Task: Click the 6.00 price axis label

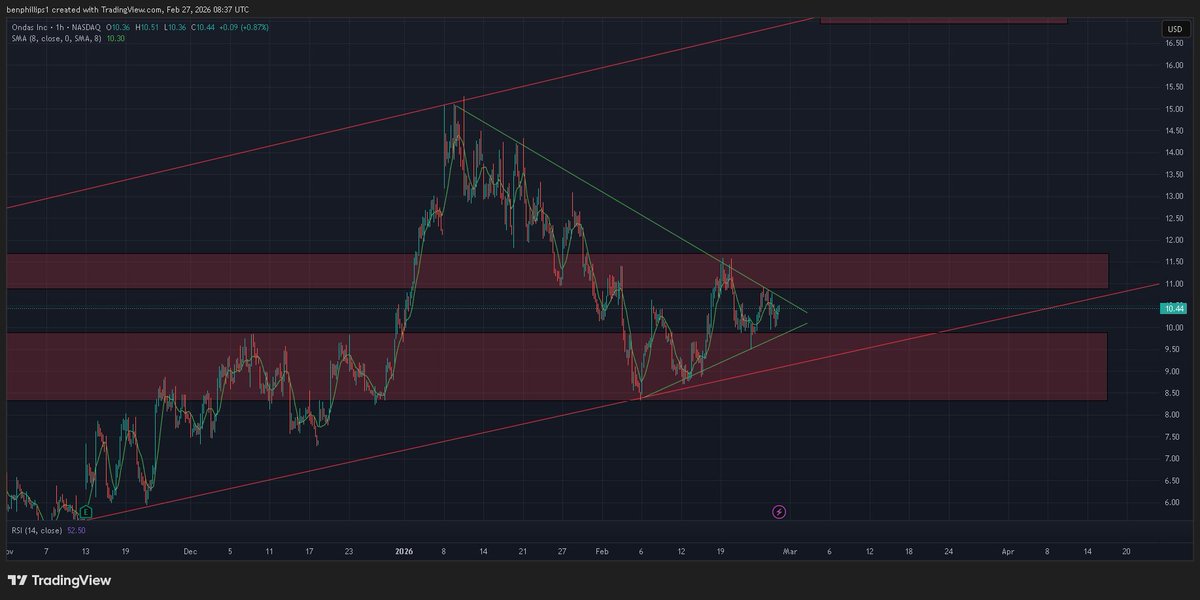Action: point(1173,503)
